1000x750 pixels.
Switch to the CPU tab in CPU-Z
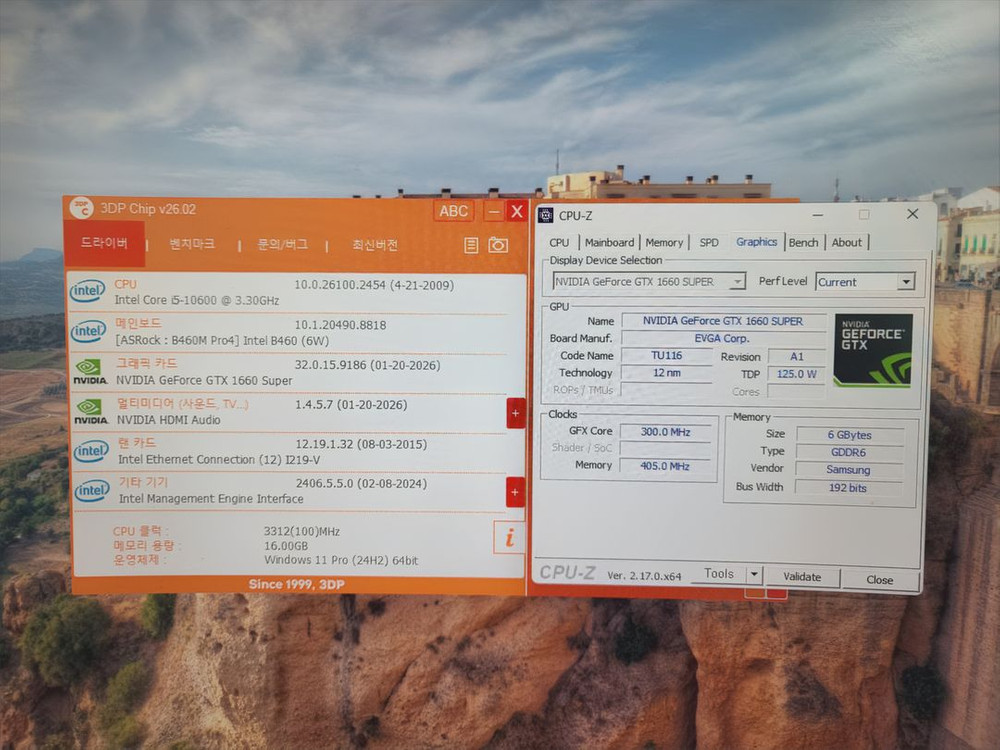point(559,242)
